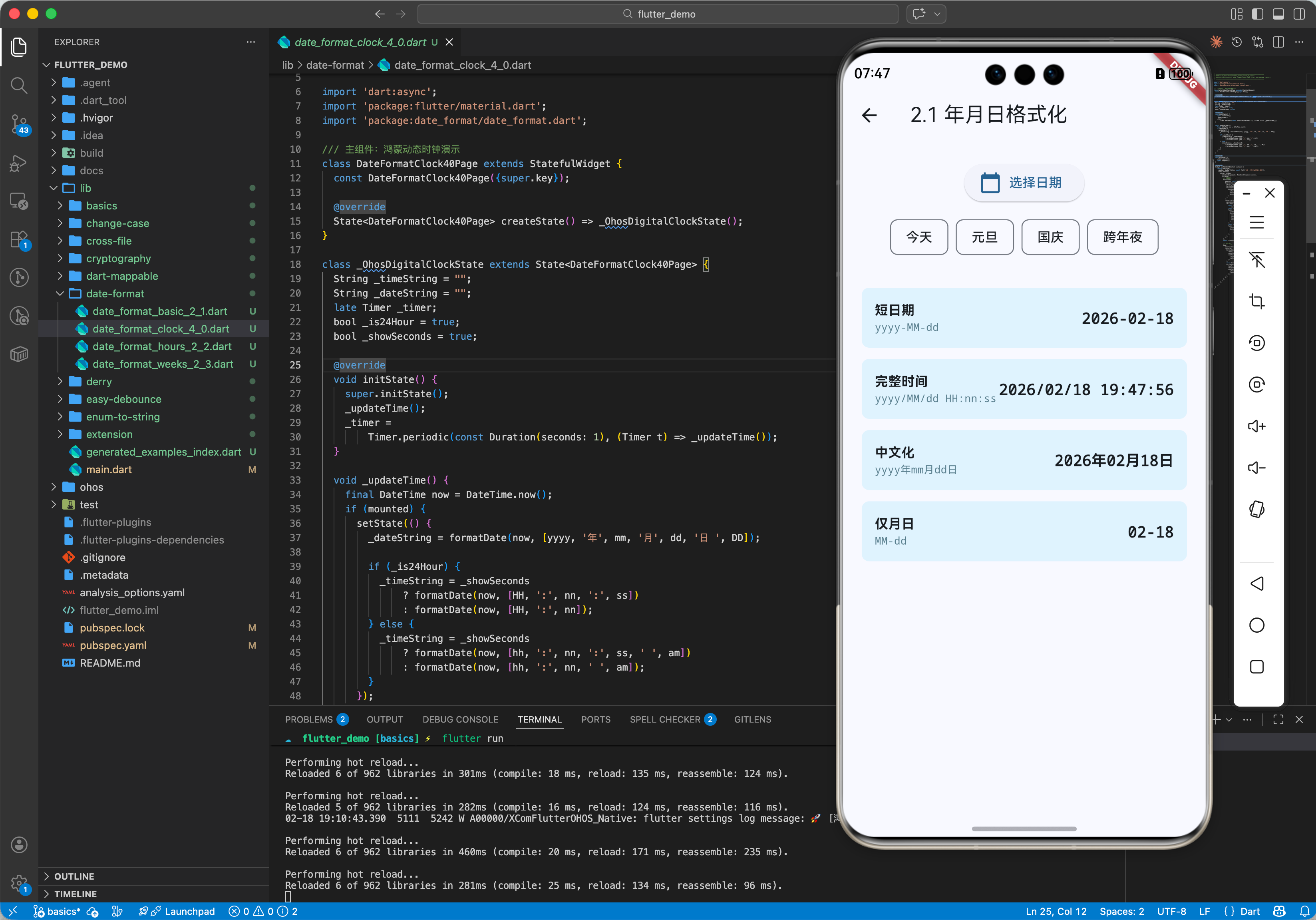The width and height of the screenshot is (1316, 920).
Task: Open the Search view in activity bar
Action: coord(19,86)
